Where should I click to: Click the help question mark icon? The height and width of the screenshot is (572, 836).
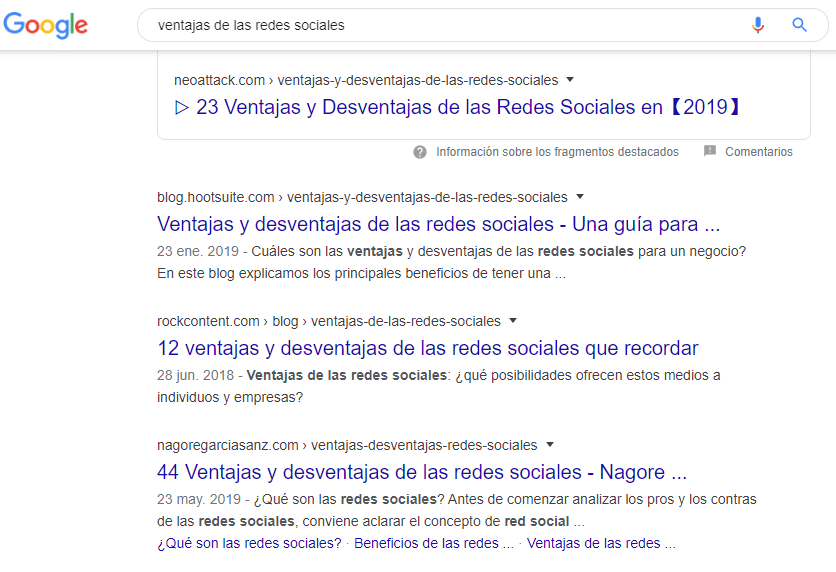coord(420,152)
